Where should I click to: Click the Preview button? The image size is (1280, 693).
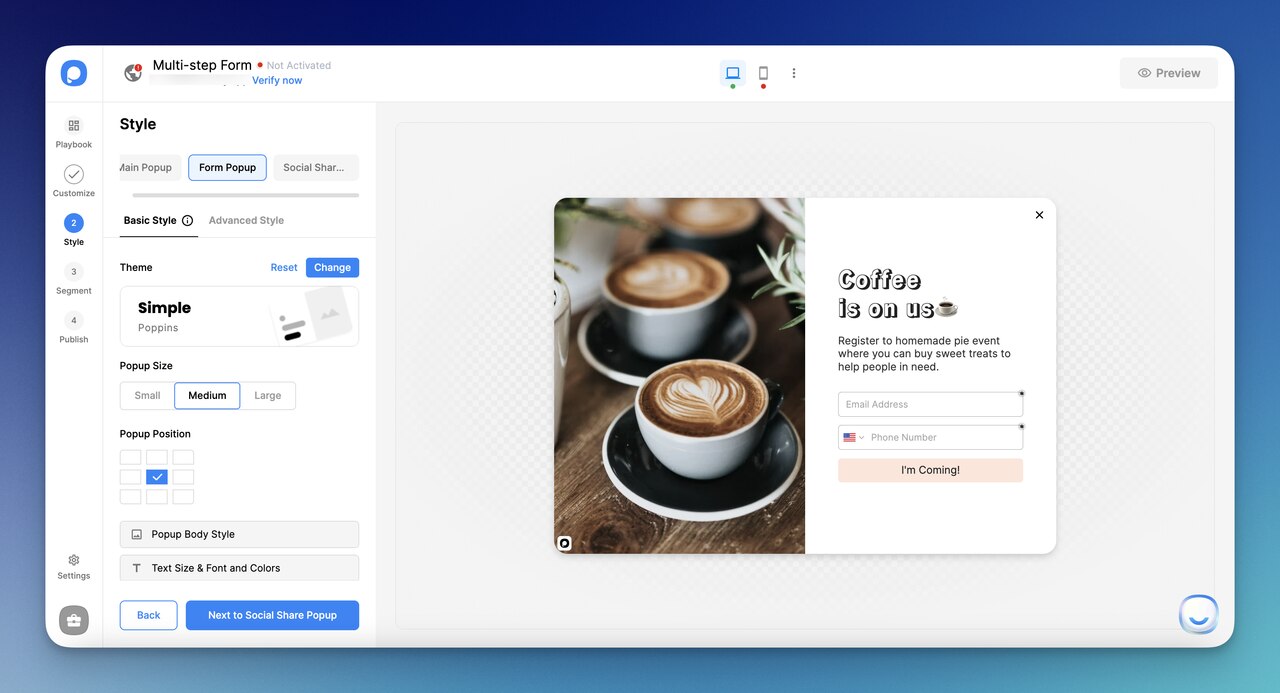point(1169,73)
